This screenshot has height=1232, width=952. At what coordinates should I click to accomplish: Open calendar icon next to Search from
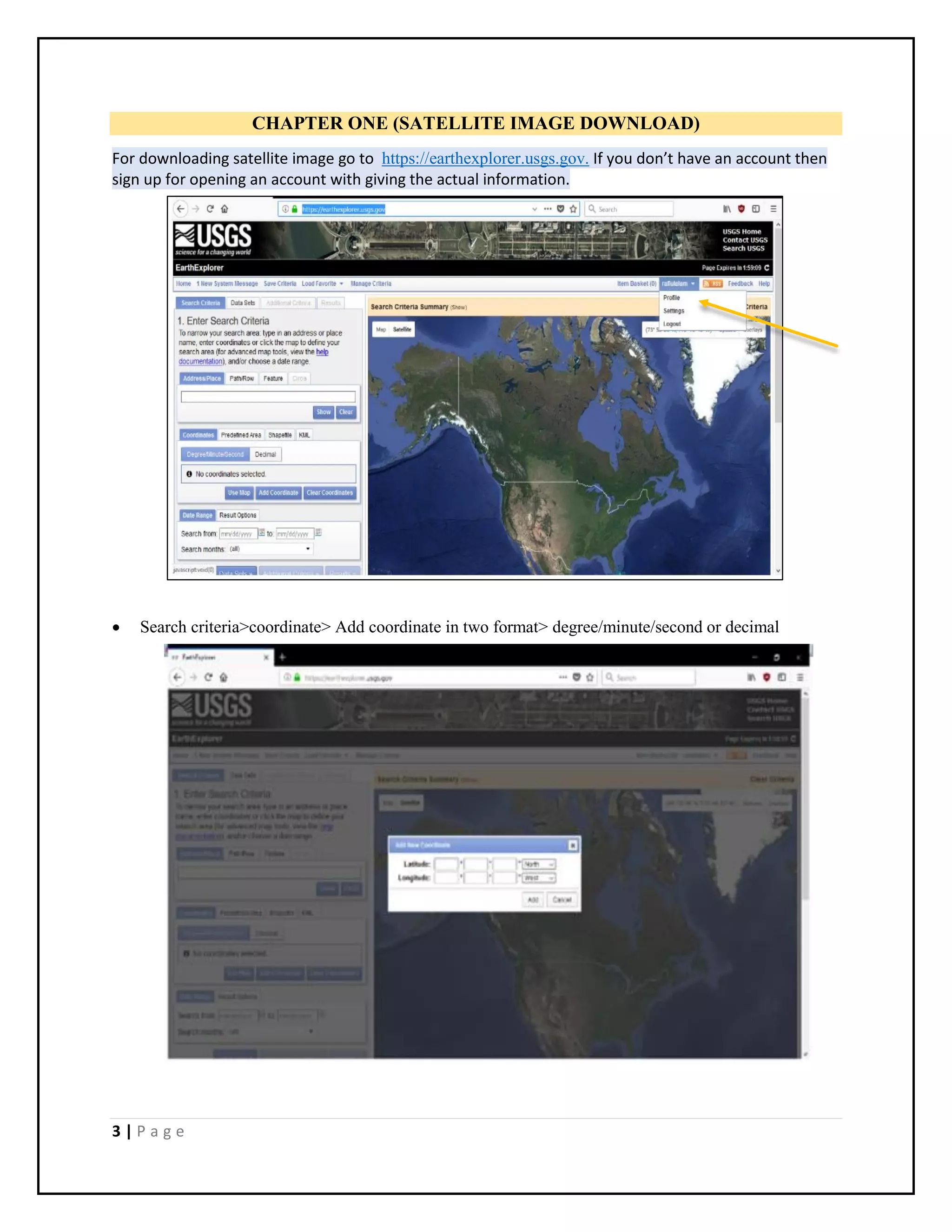coord(262,532)
